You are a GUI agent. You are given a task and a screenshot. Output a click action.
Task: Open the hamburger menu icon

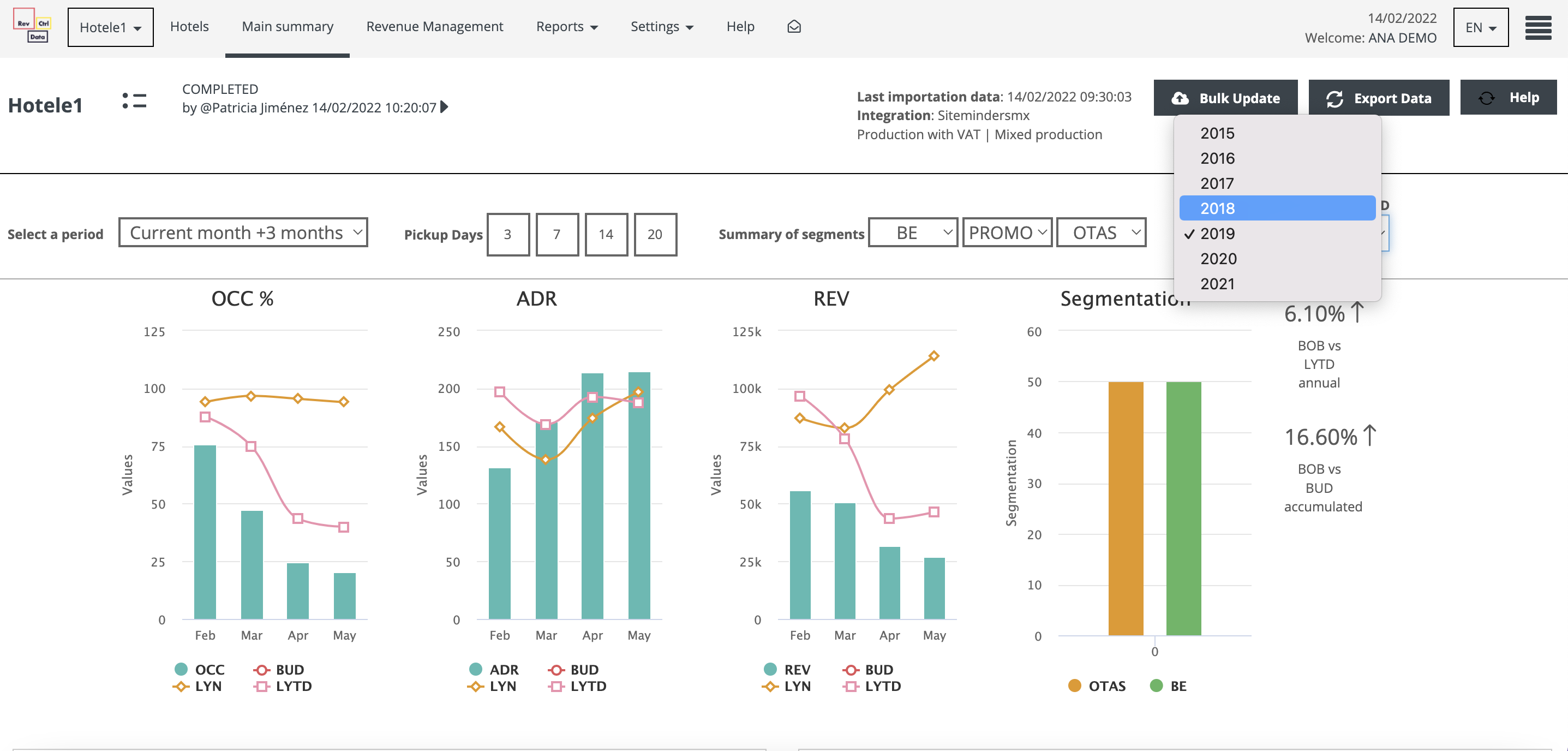[1537, 27]
